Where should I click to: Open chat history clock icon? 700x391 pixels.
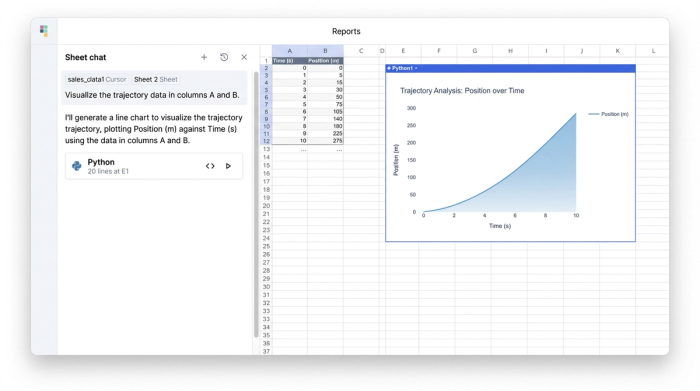pos(224,57)
